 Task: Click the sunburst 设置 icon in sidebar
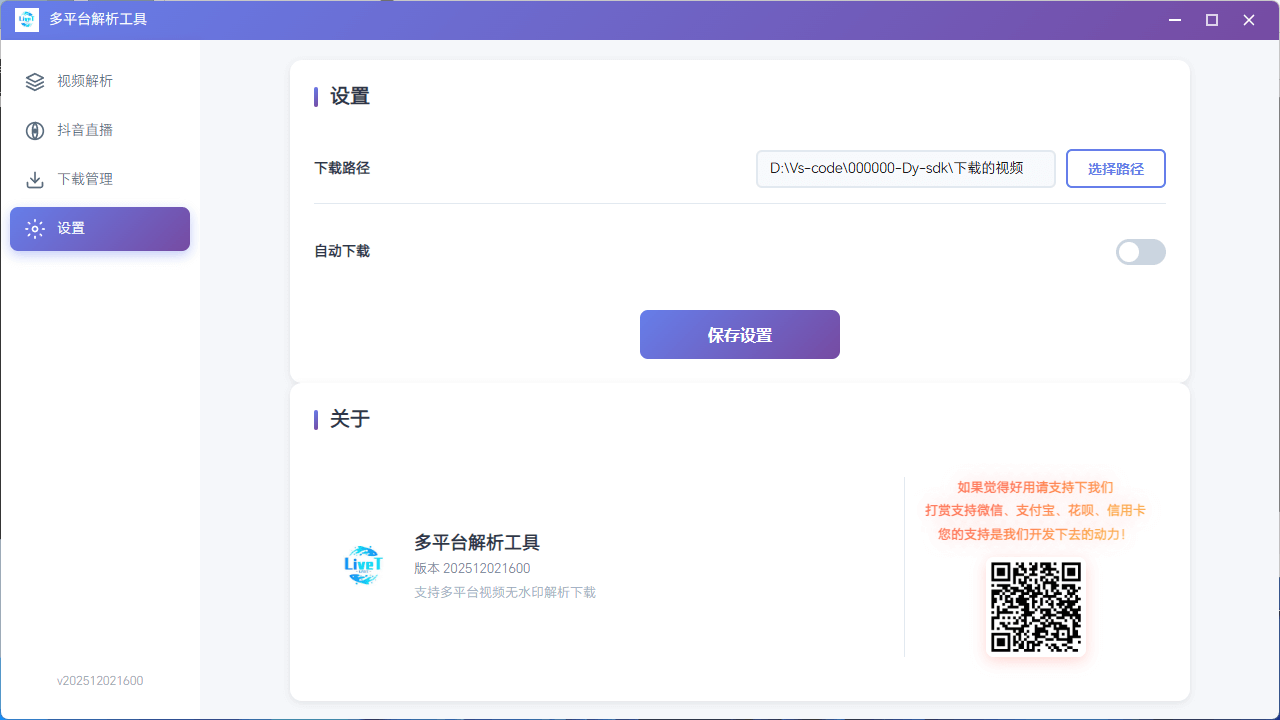35,228
